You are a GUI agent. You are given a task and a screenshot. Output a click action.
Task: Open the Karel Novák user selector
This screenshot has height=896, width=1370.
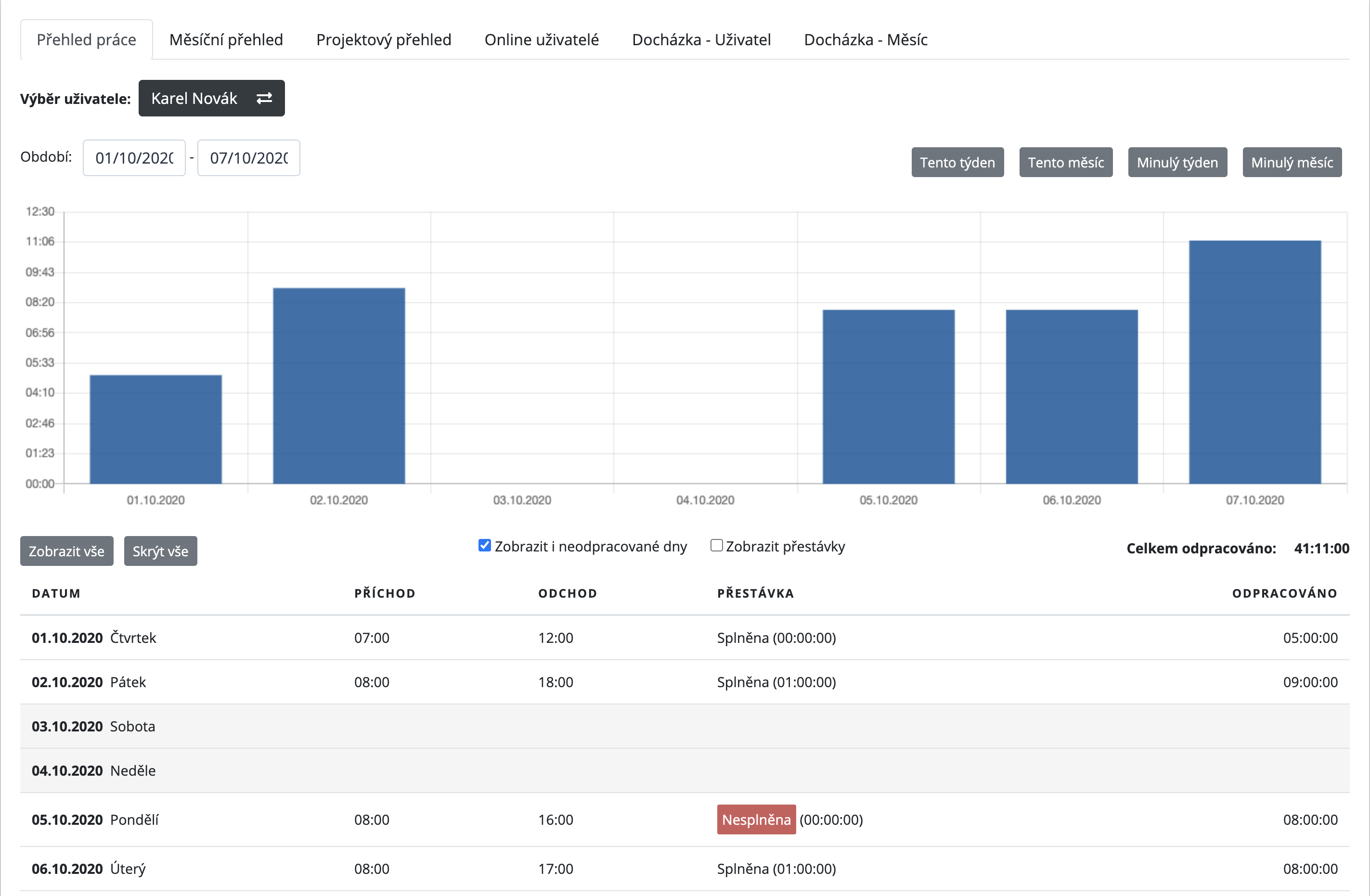pyautogui.click(x=194, y=98)
